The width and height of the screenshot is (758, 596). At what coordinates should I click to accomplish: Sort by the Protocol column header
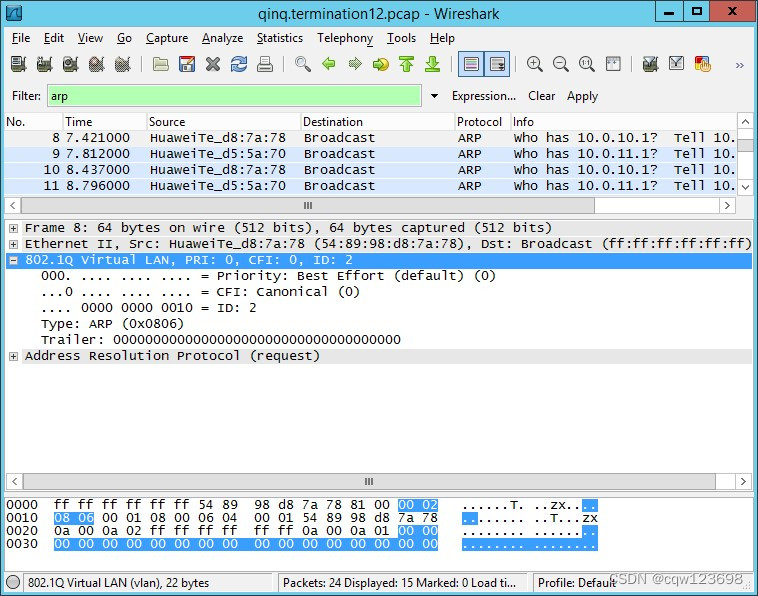[x=483, y=122]
